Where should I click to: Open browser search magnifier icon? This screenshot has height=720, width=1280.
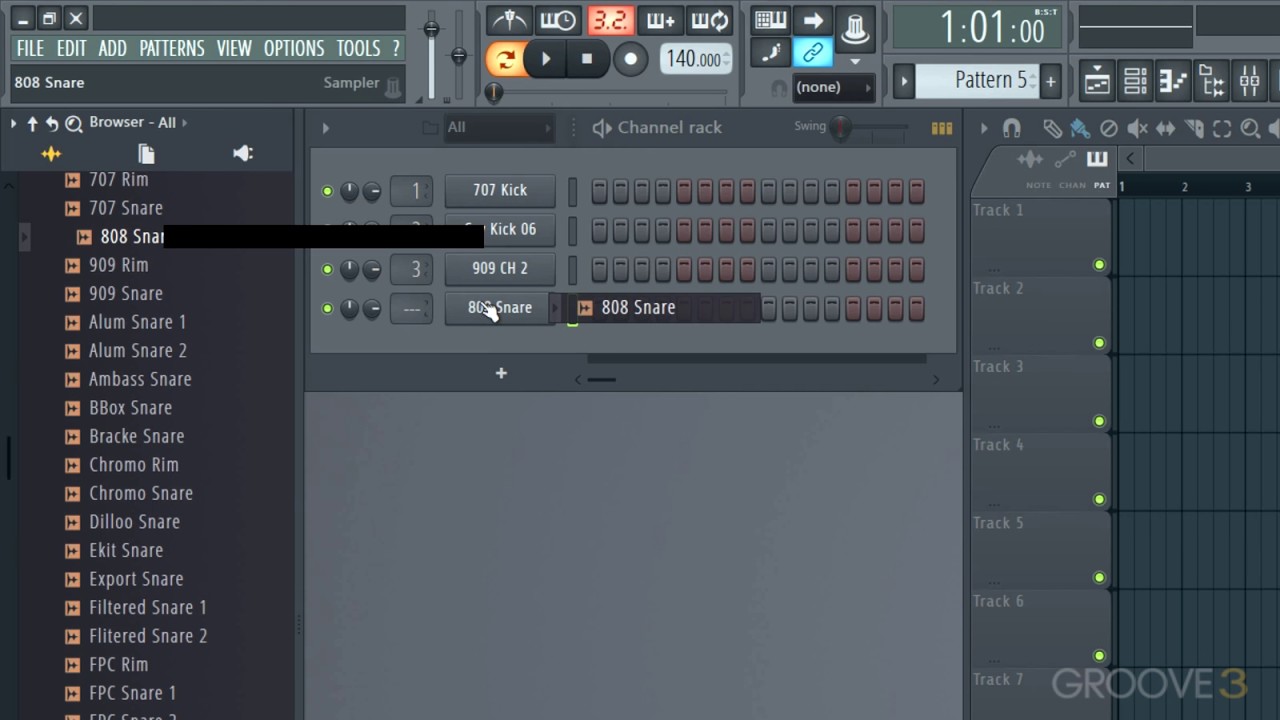pos(74,123)
